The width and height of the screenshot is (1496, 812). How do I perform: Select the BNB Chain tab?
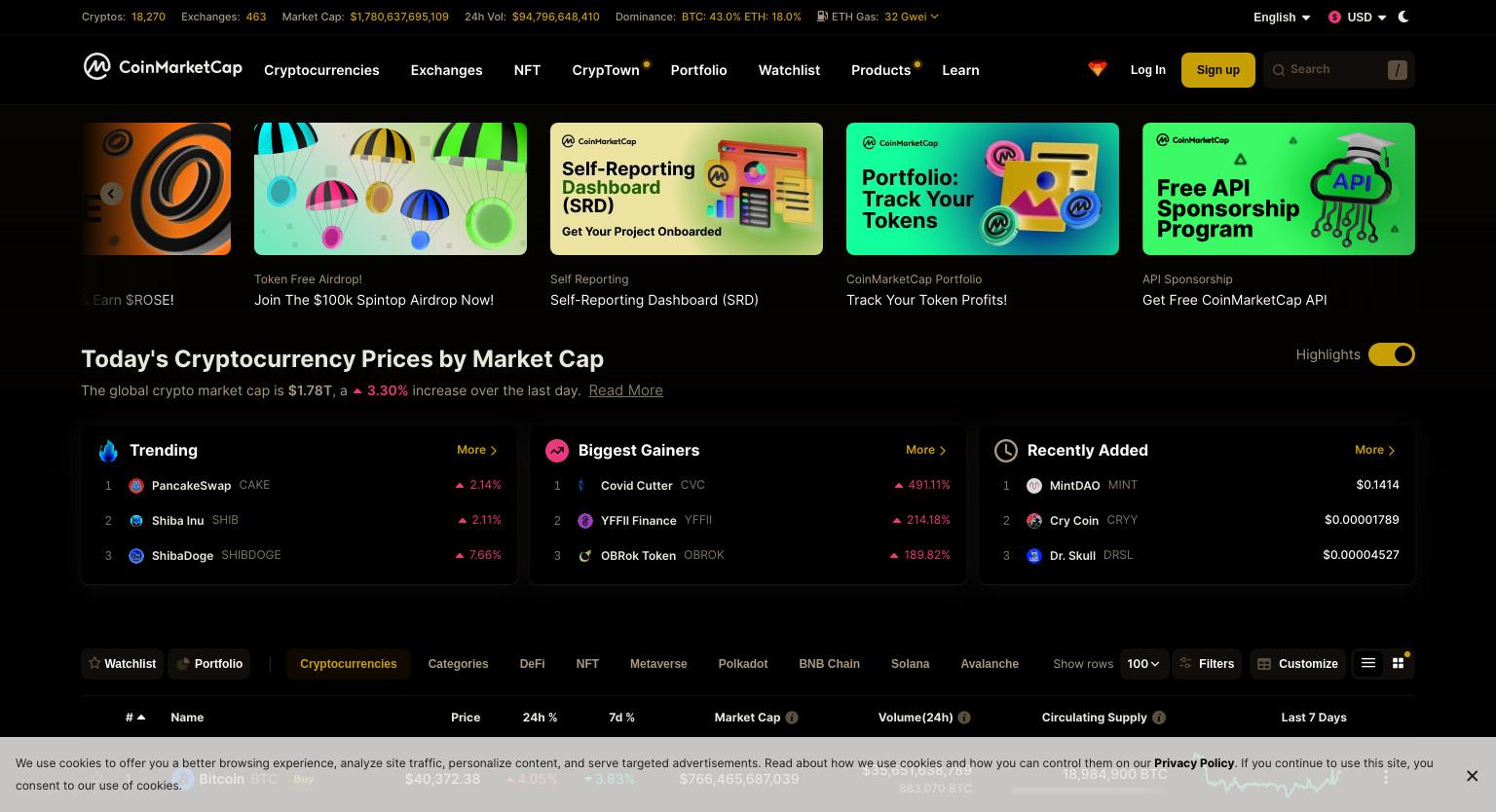click(x=829, y=664)
